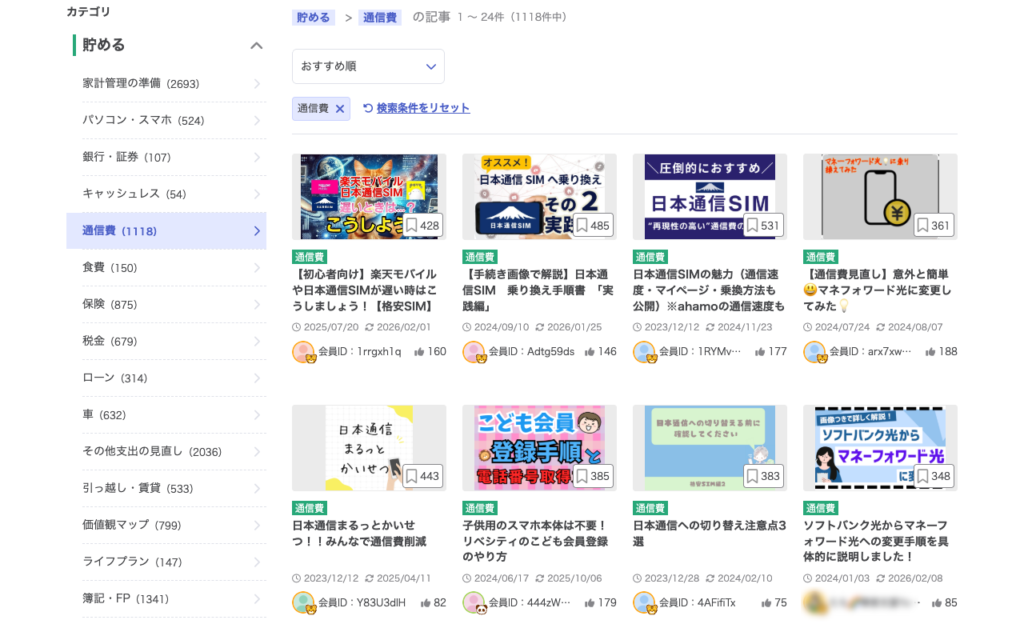Bookmark the article with 485 saves
1024x628 pixels.
pos(581,226)
